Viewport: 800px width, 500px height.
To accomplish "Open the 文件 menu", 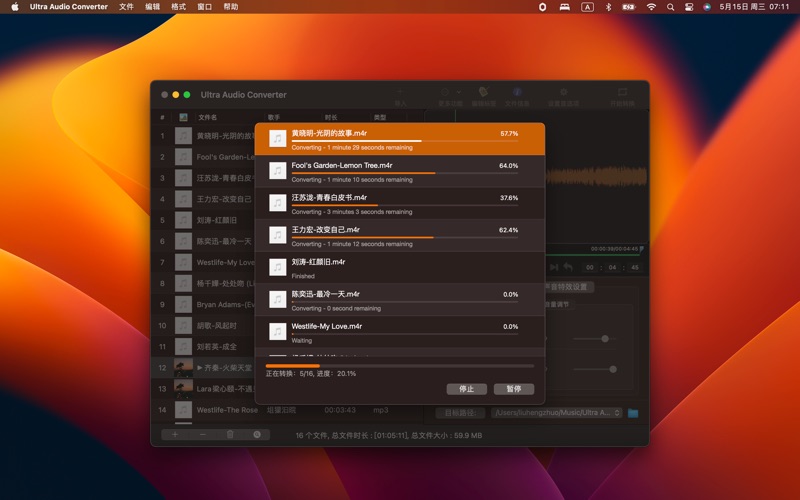I will click(126, 7).
